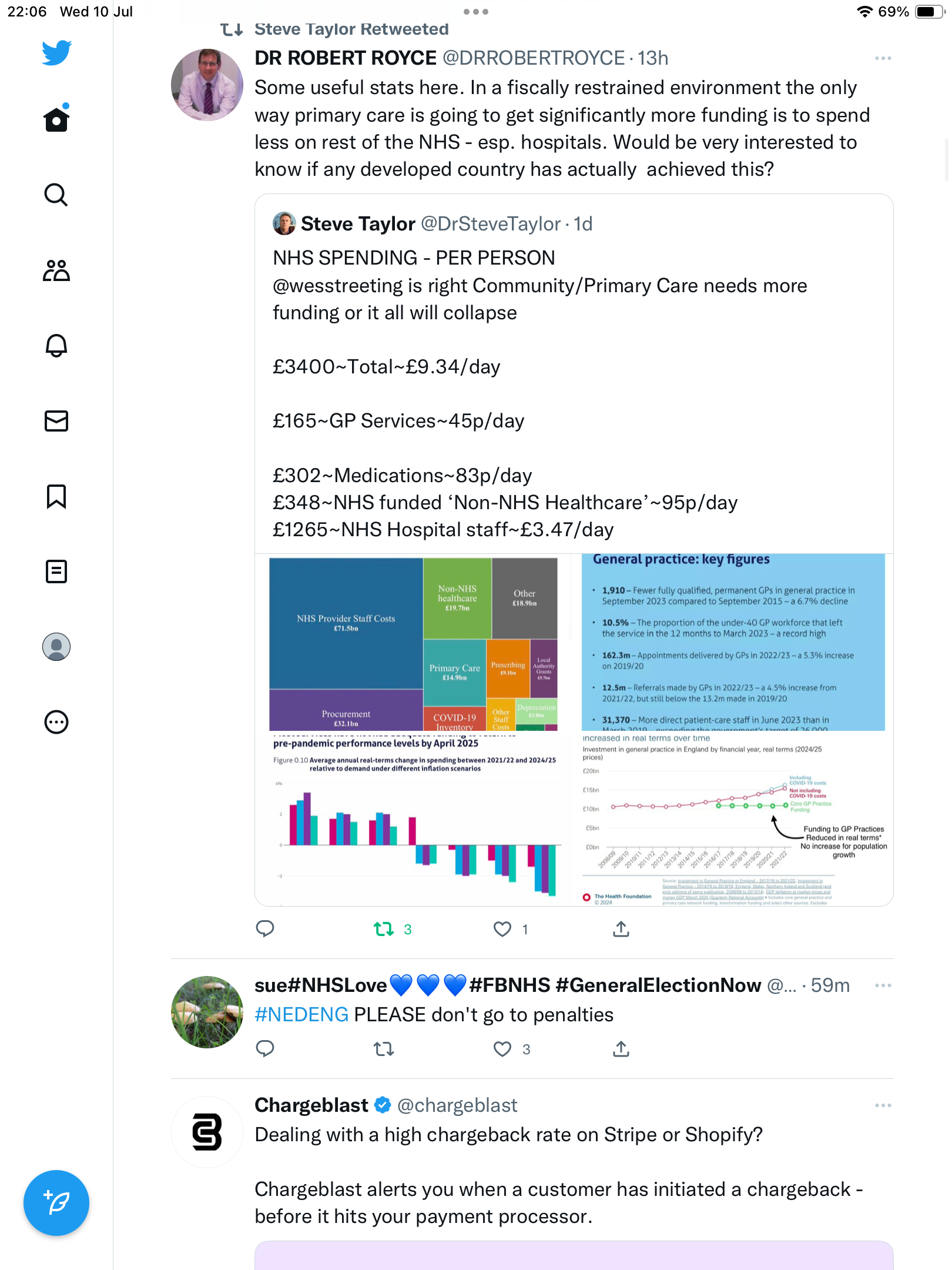Like Dr Robert Royce's tweet
952x1270 pixels.
point(502,929)
